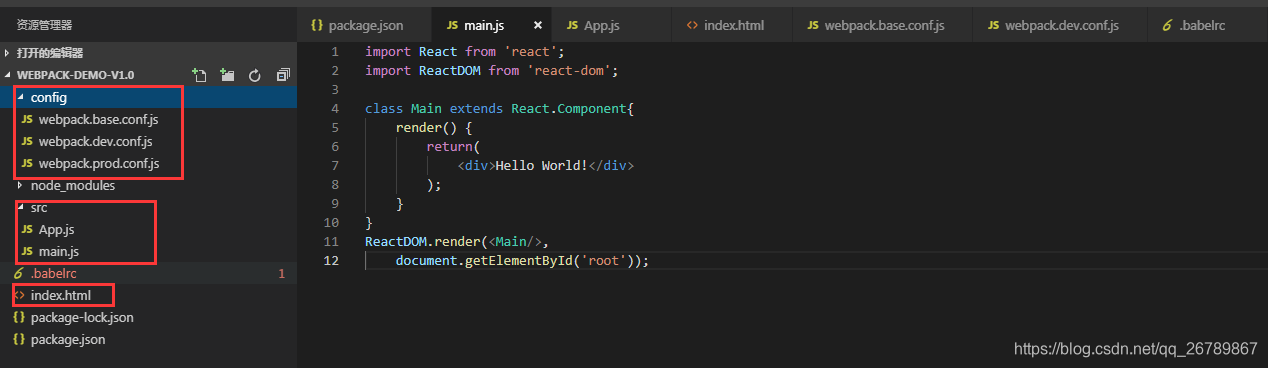Click the Hello World div code line
The height and width of the screenshot is (368, 1268).
pyautogui.click(x=545, y=165)
